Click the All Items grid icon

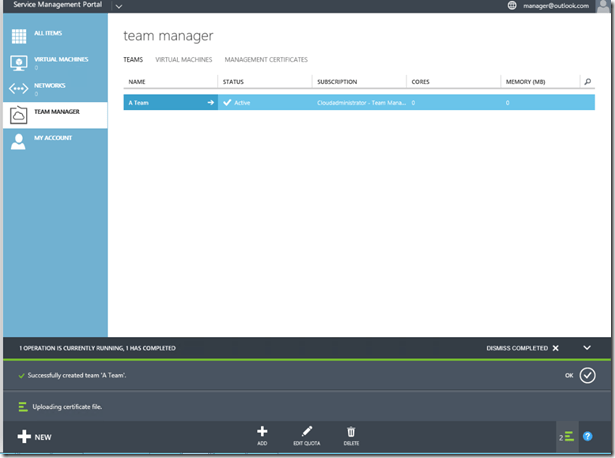point(18,37)
